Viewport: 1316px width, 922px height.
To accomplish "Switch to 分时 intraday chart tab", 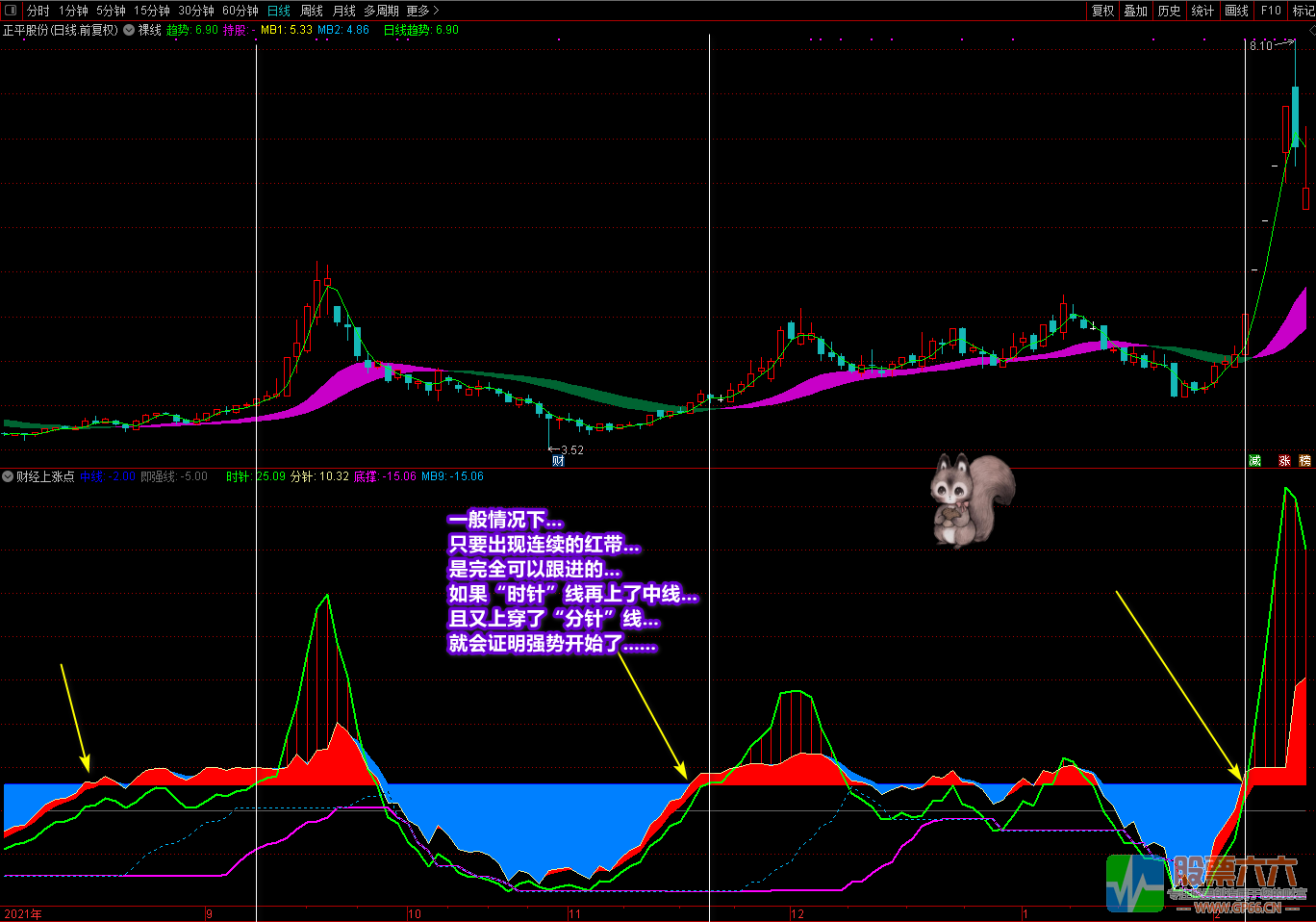I will coord(38,11).
